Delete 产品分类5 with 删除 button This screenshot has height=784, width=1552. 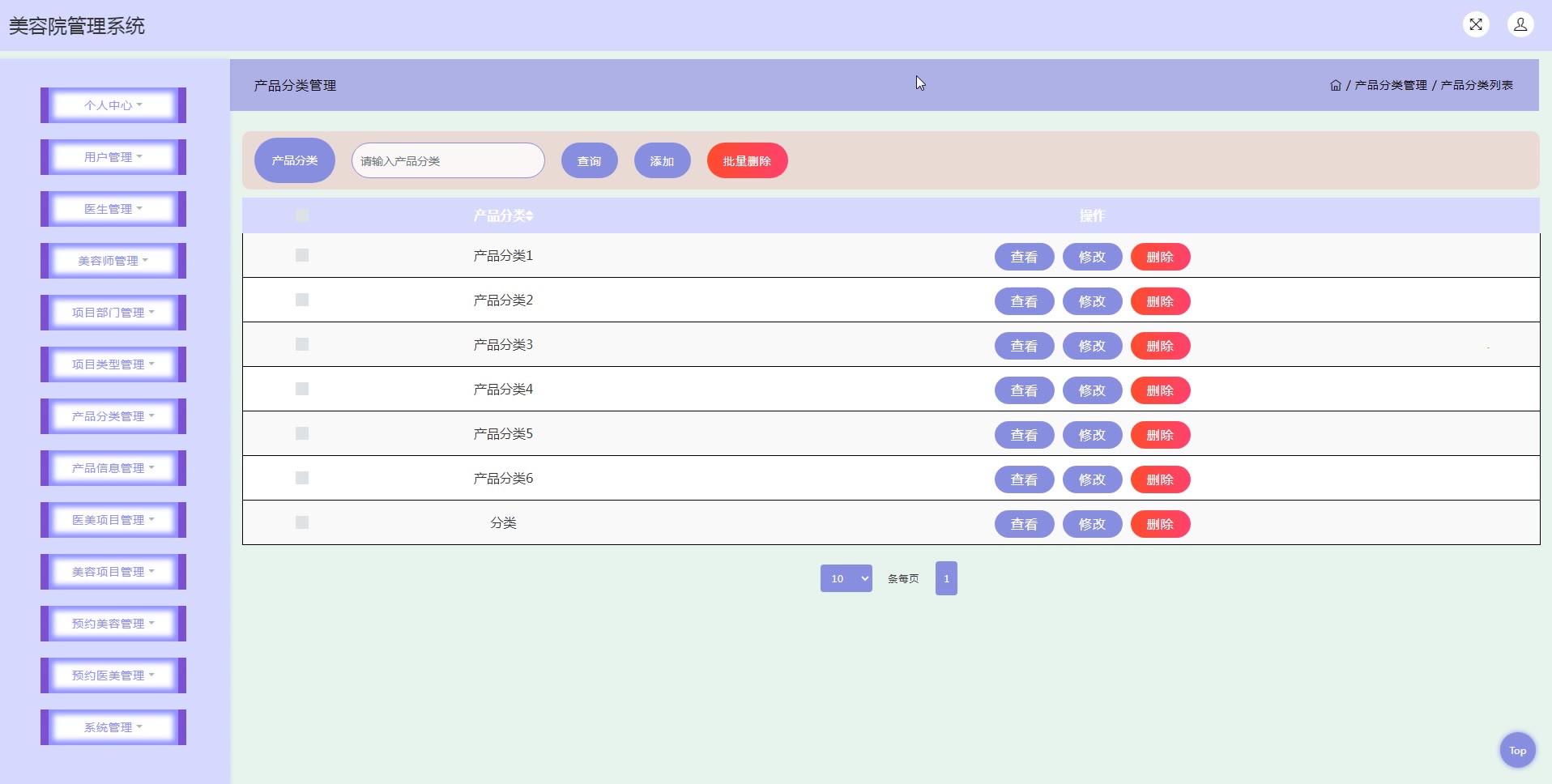[x=1161, y=435]
